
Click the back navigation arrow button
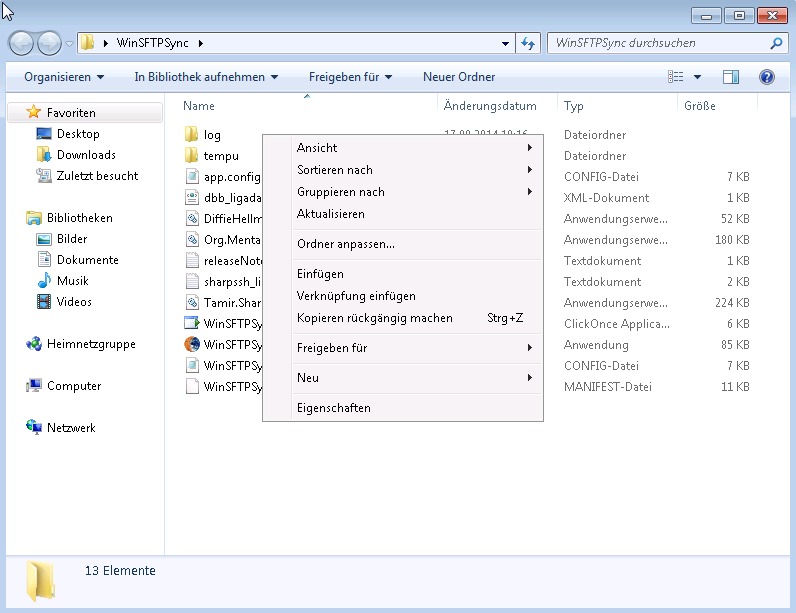22,43
